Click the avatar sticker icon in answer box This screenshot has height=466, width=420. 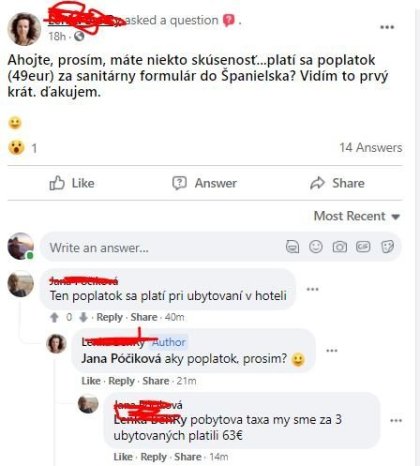tap(292, 247)
